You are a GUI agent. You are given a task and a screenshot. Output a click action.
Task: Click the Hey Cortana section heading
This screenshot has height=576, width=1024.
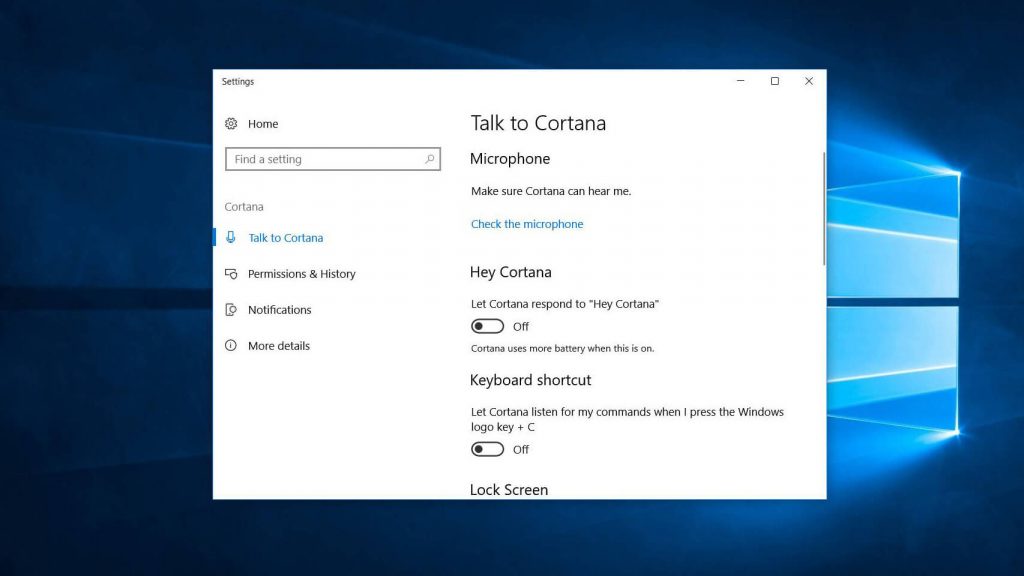[511, 272]
